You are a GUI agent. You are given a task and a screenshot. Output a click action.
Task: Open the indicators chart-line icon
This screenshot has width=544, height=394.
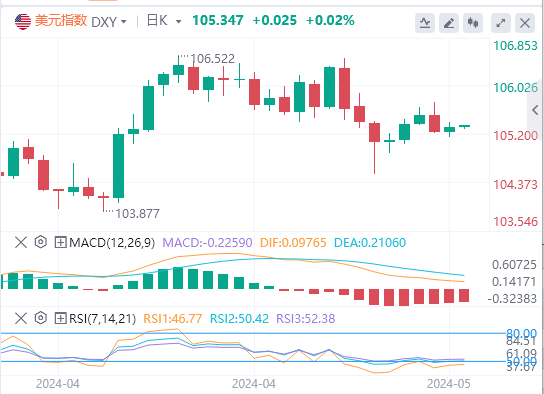[x=425, y=23]
